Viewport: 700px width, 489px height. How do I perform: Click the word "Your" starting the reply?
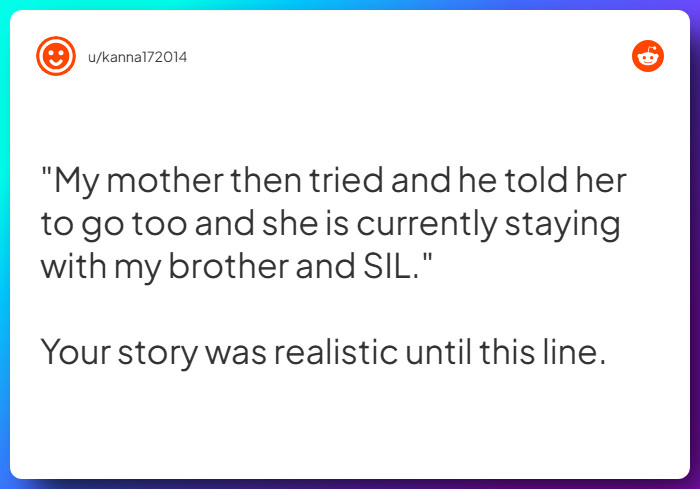pyautogui.click(x=76, y=352)
